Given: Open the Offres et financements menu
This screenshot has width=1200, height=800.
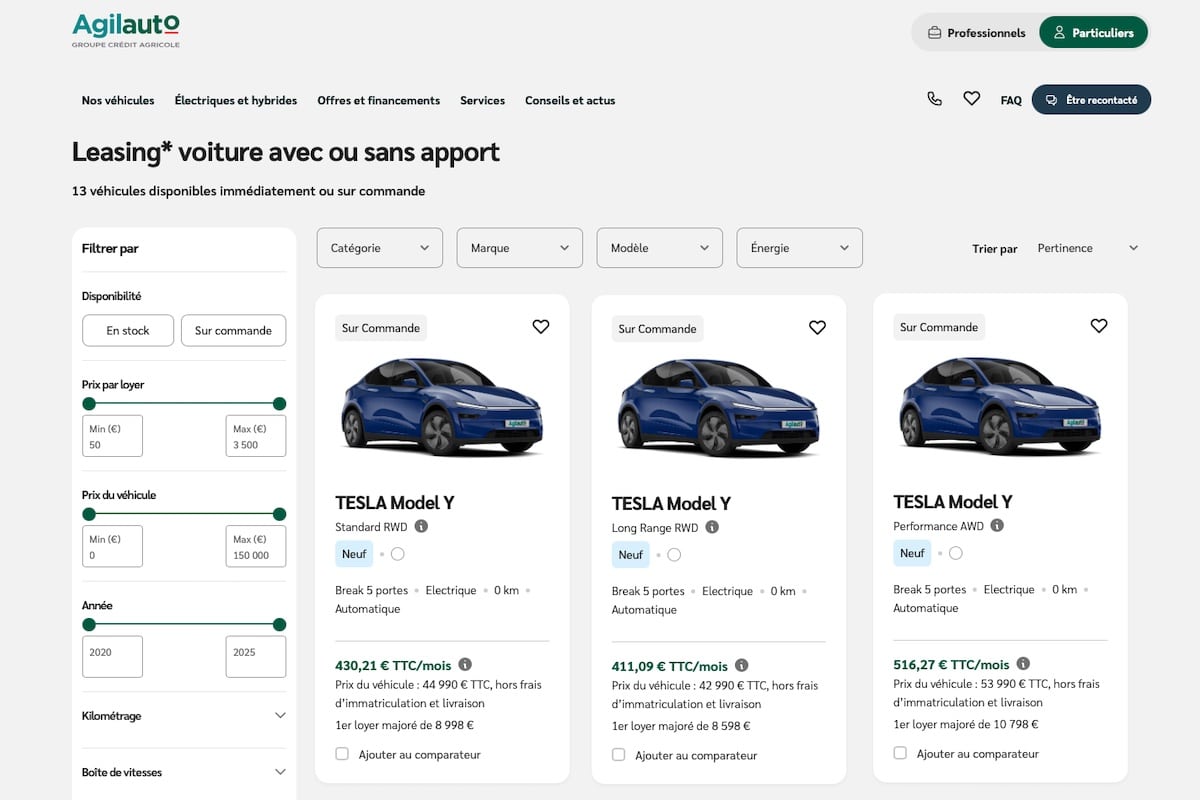Looking at the screenshot, I should (378, 100).
